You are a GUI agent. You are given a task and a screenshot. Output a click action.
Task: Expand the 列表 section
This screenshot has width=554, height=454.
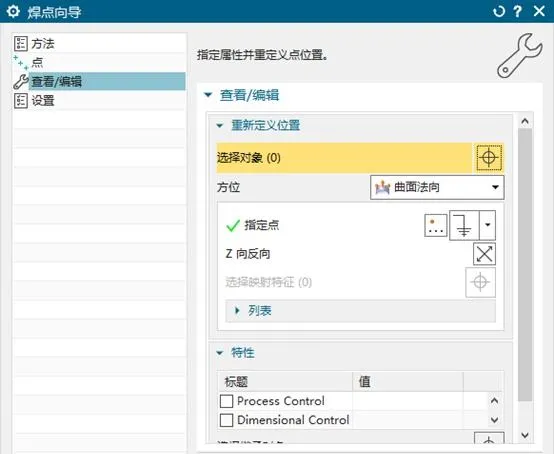tap(237, 311)
